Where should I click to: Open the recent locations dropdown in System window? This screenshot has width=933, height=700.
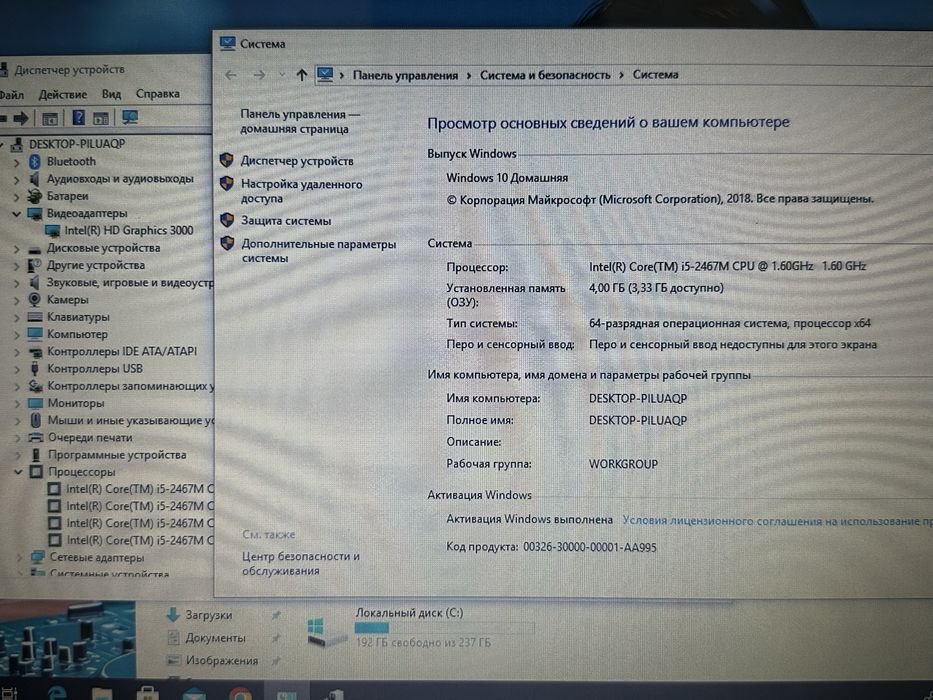281,75
